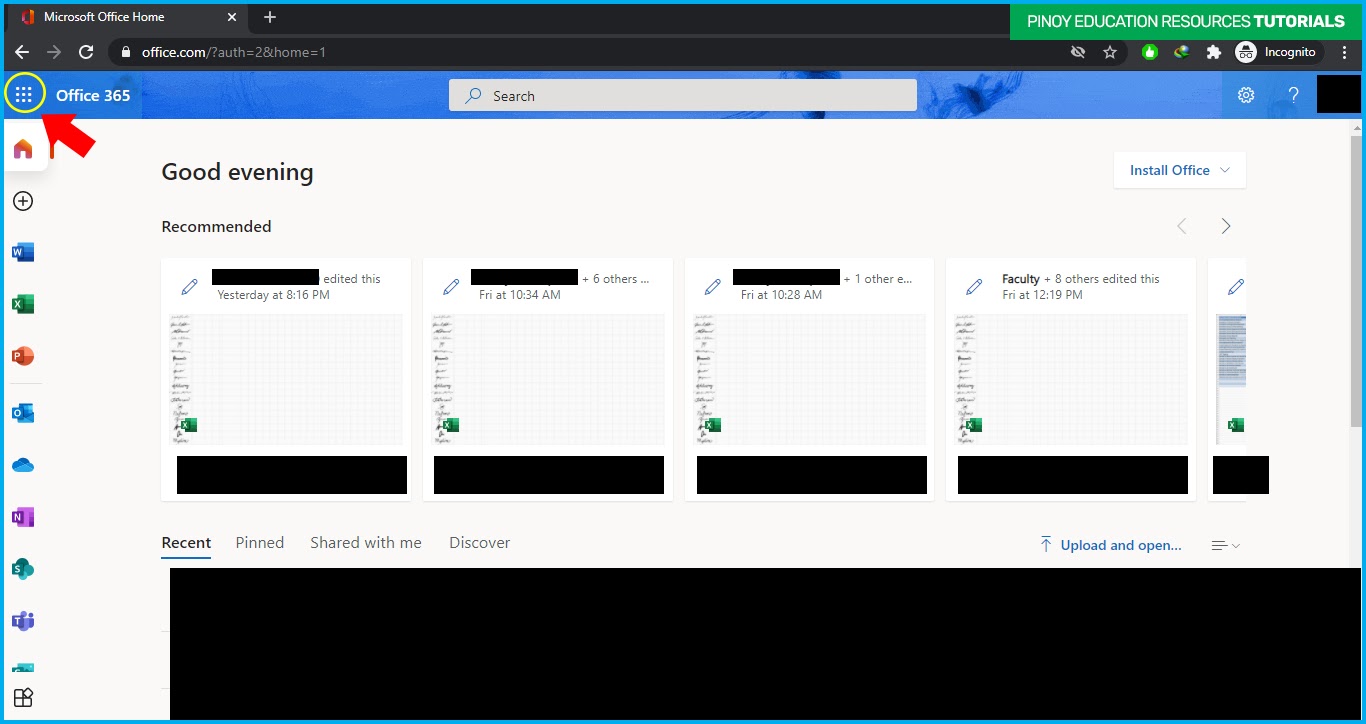The width and height of the screenshot is (1366, 724).
Task: Open Teams from the sidebar
Action: (23, 621)
